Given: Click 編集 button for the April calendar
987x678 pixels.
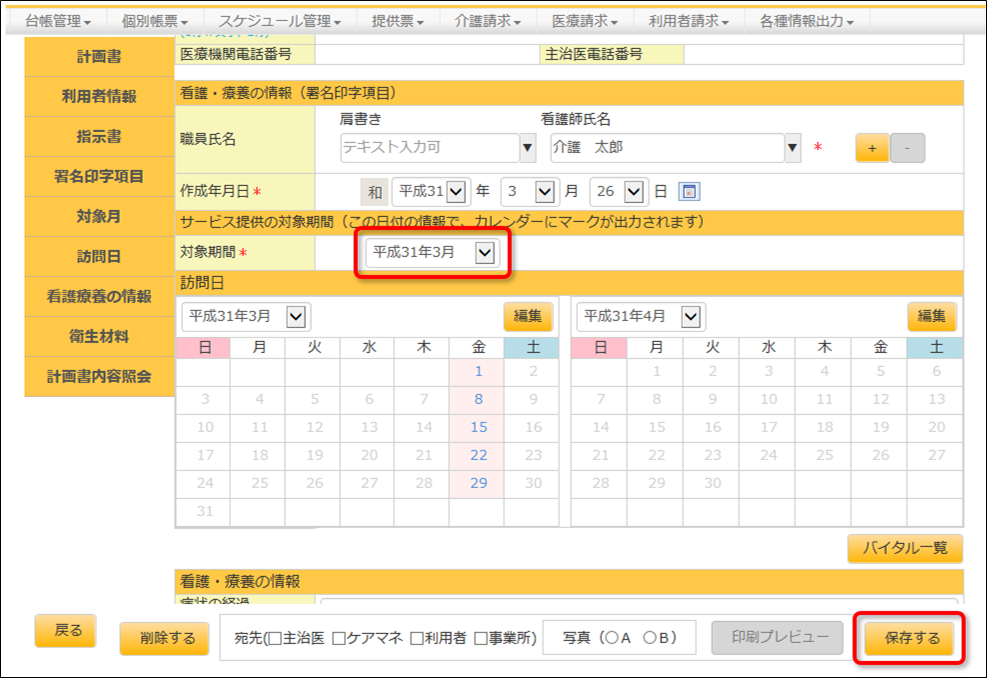Looking at the screenshot, I should (x=932, y=316).
